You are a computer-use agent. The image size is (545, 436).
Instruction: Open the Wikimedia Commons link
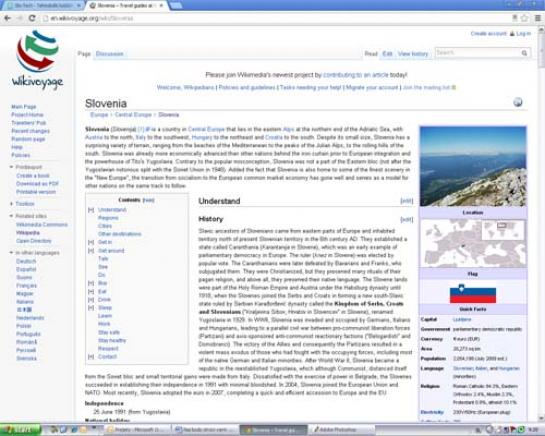pos(42,225)
